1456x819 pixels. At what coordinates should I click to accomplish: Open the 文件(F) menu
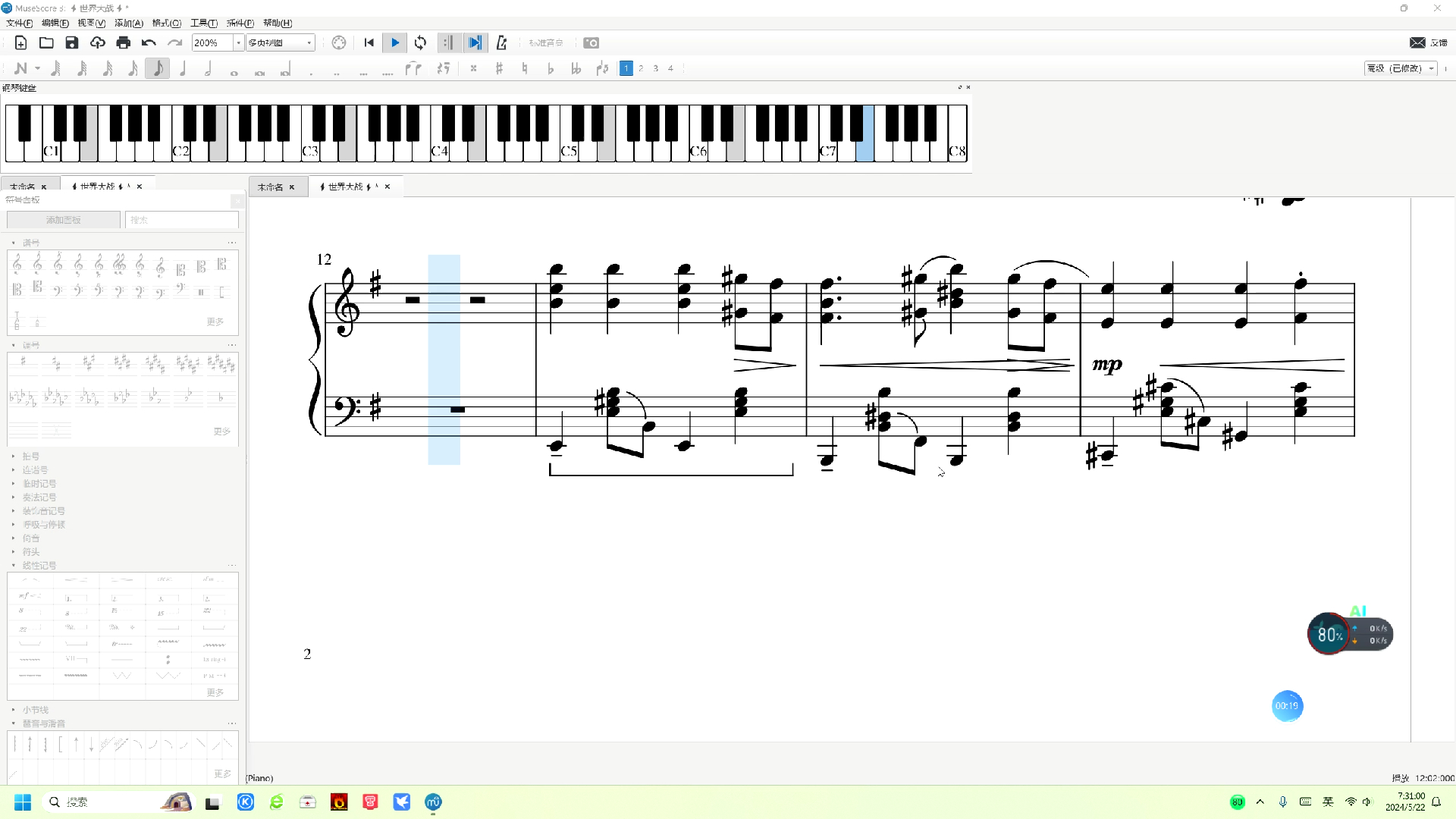click(20, 24)
